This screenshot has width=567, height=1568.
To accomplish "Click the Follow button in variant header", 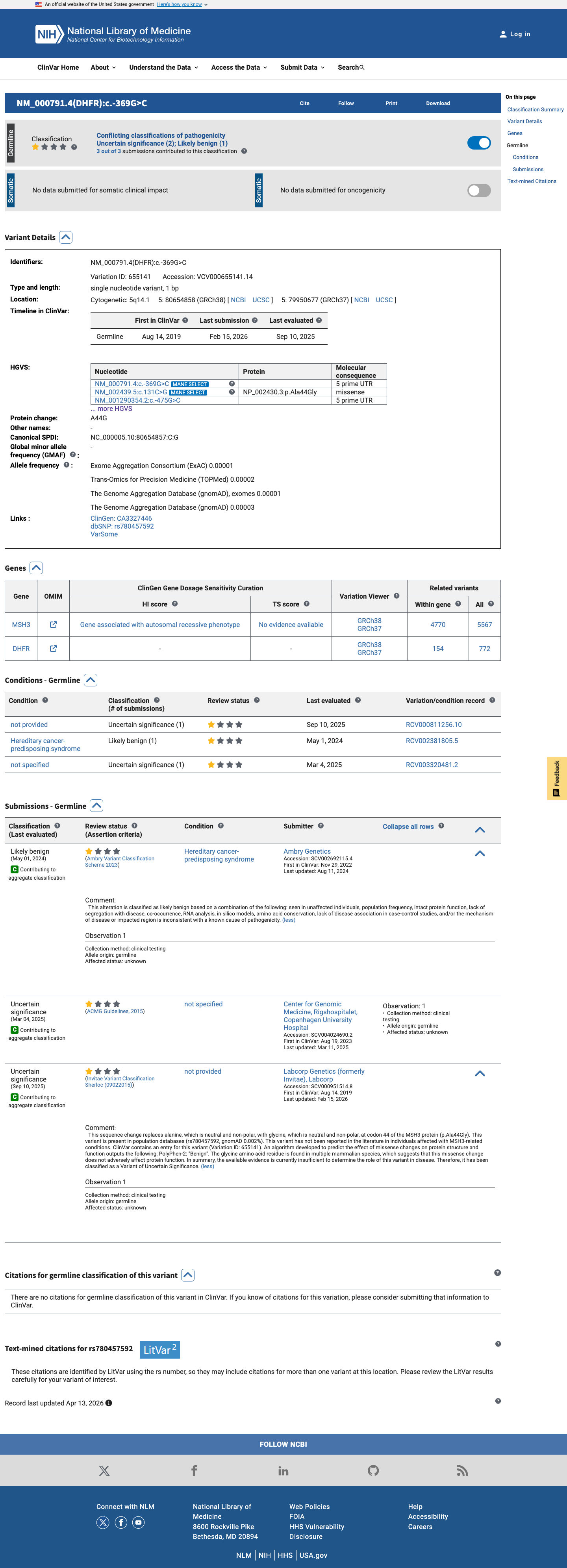I will (346, 104).
